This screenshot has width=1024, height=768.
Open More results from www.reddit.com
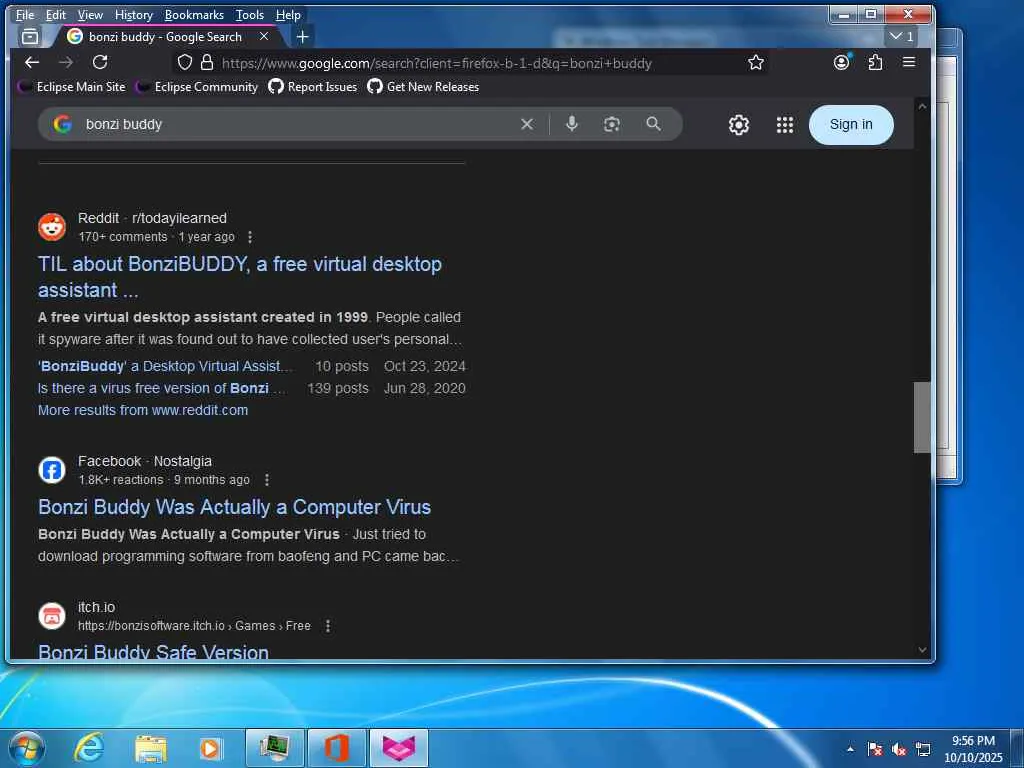click(x=143, y=410)
